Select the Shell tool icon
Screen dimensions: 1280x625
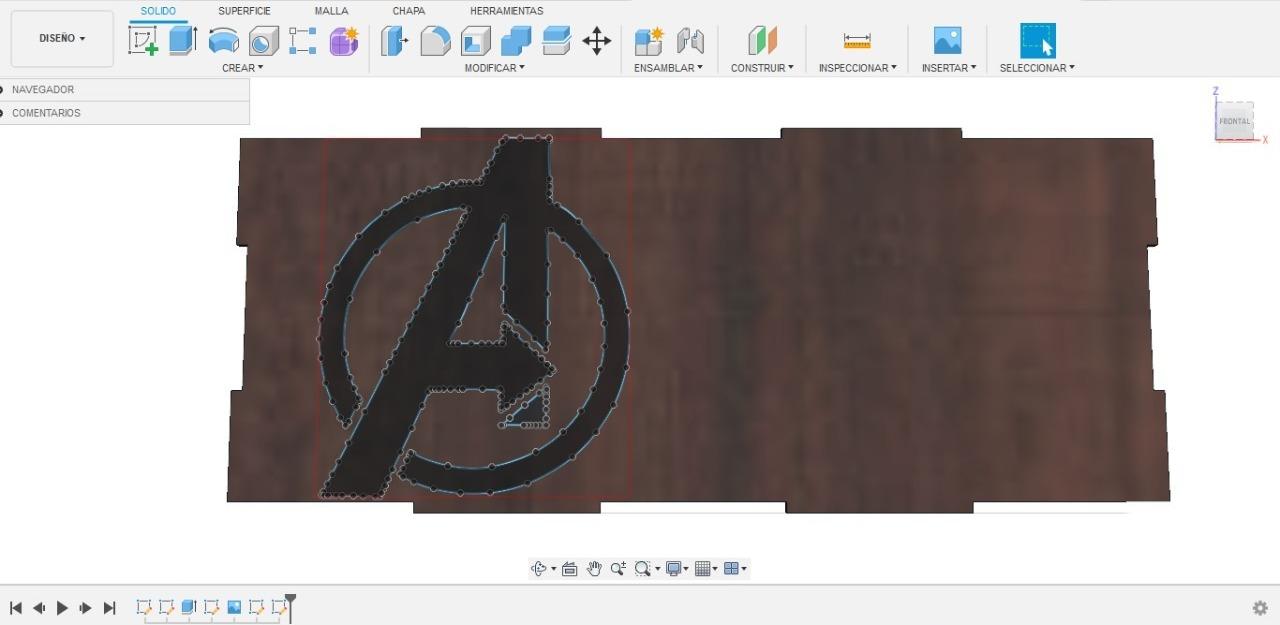click(475, 41)
